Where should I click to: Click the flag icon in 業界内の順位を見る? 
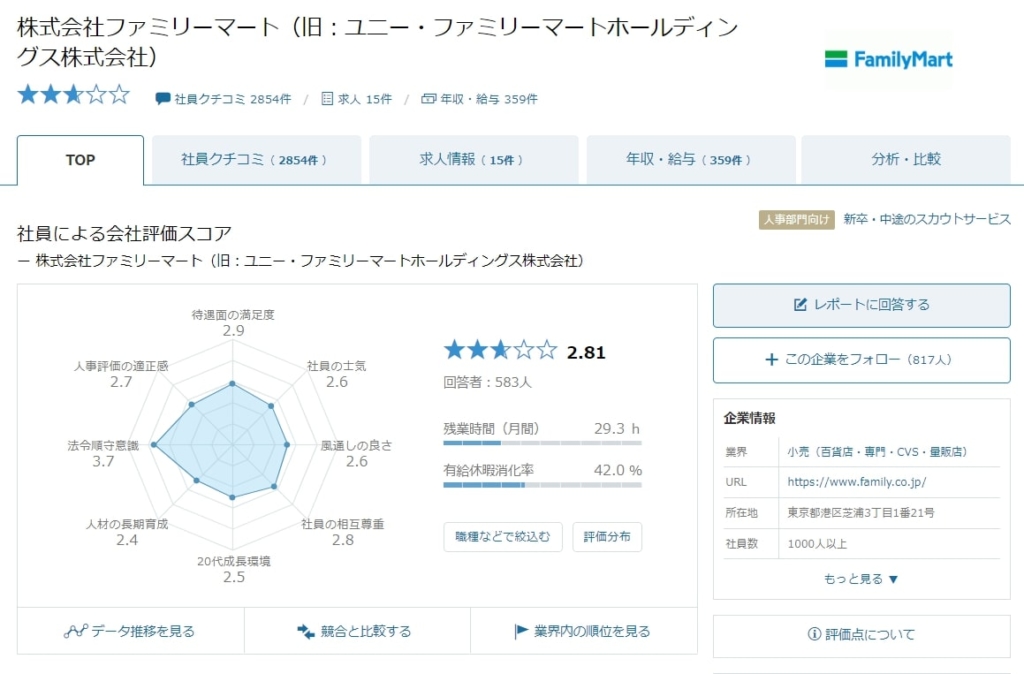[x=521, y=631]
